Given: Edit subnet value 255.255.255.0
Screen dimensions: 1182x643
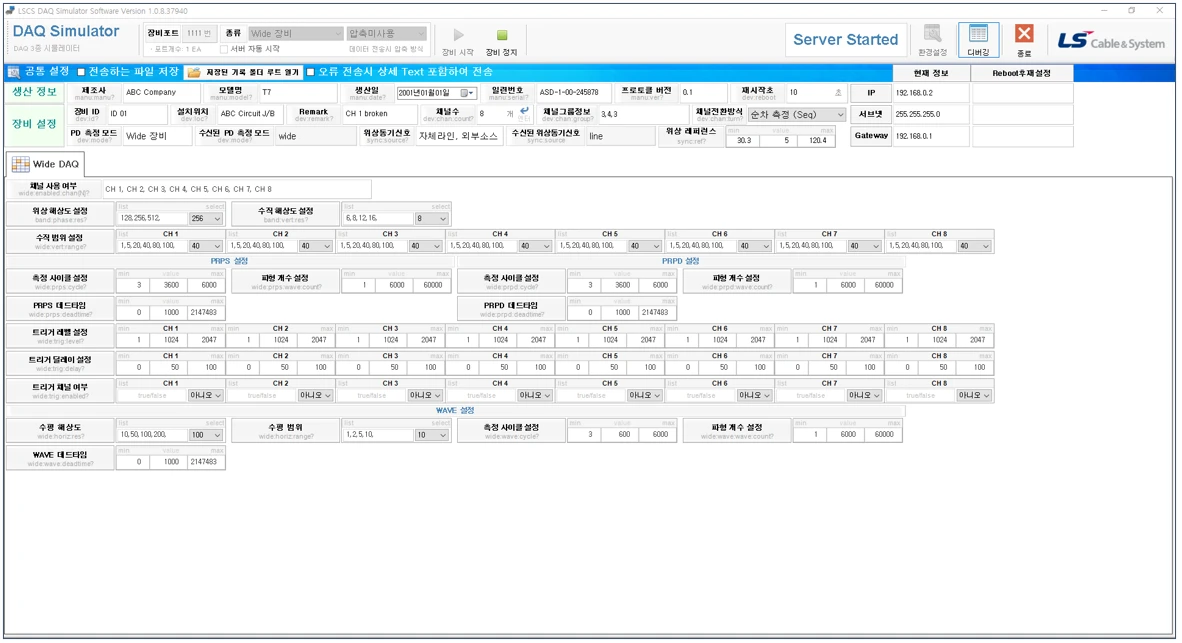Looking at the screenshot, I should point(931,115).
